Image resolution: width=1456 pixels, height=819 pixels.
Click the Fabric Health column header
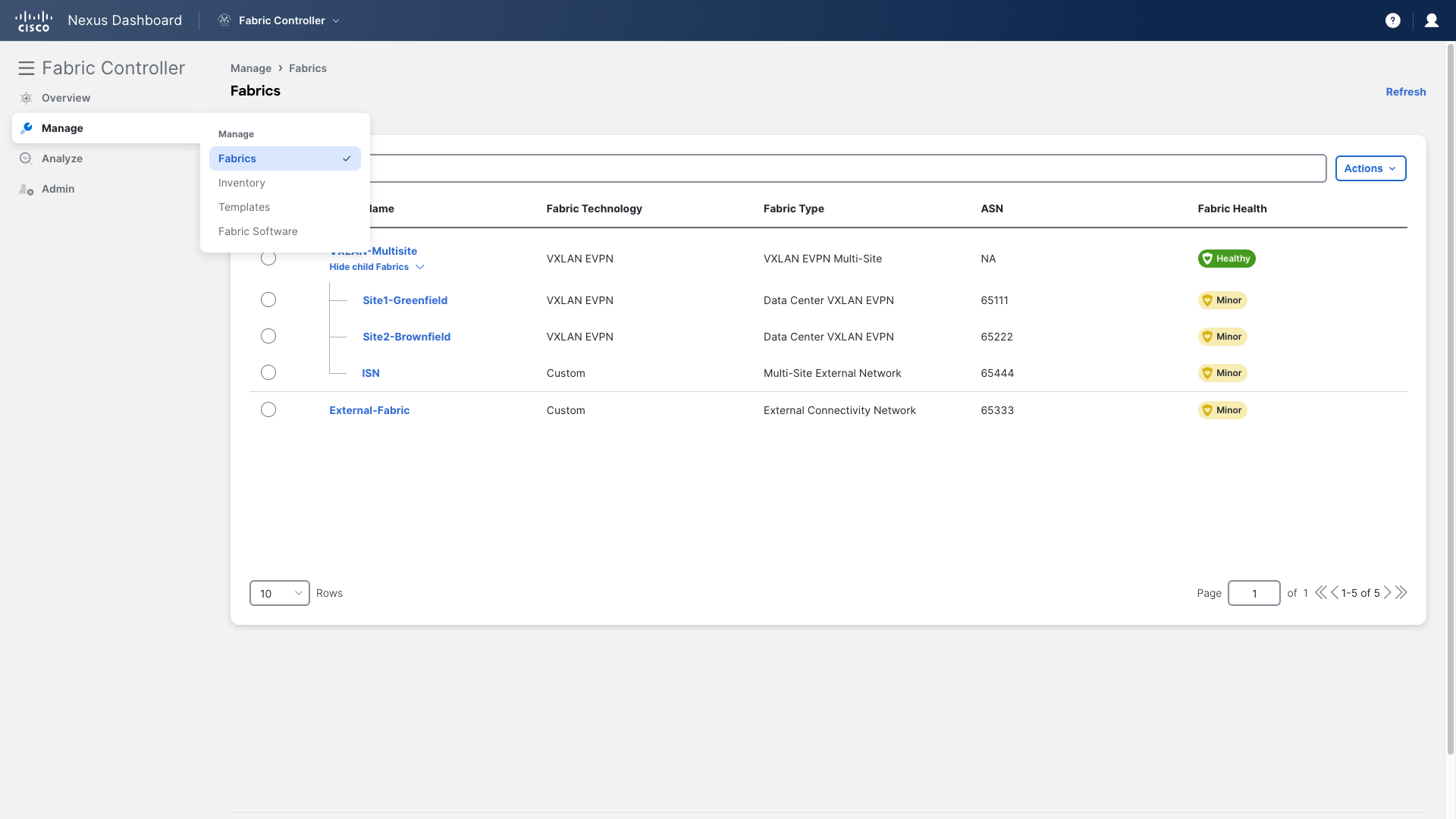click(1232, 209)
